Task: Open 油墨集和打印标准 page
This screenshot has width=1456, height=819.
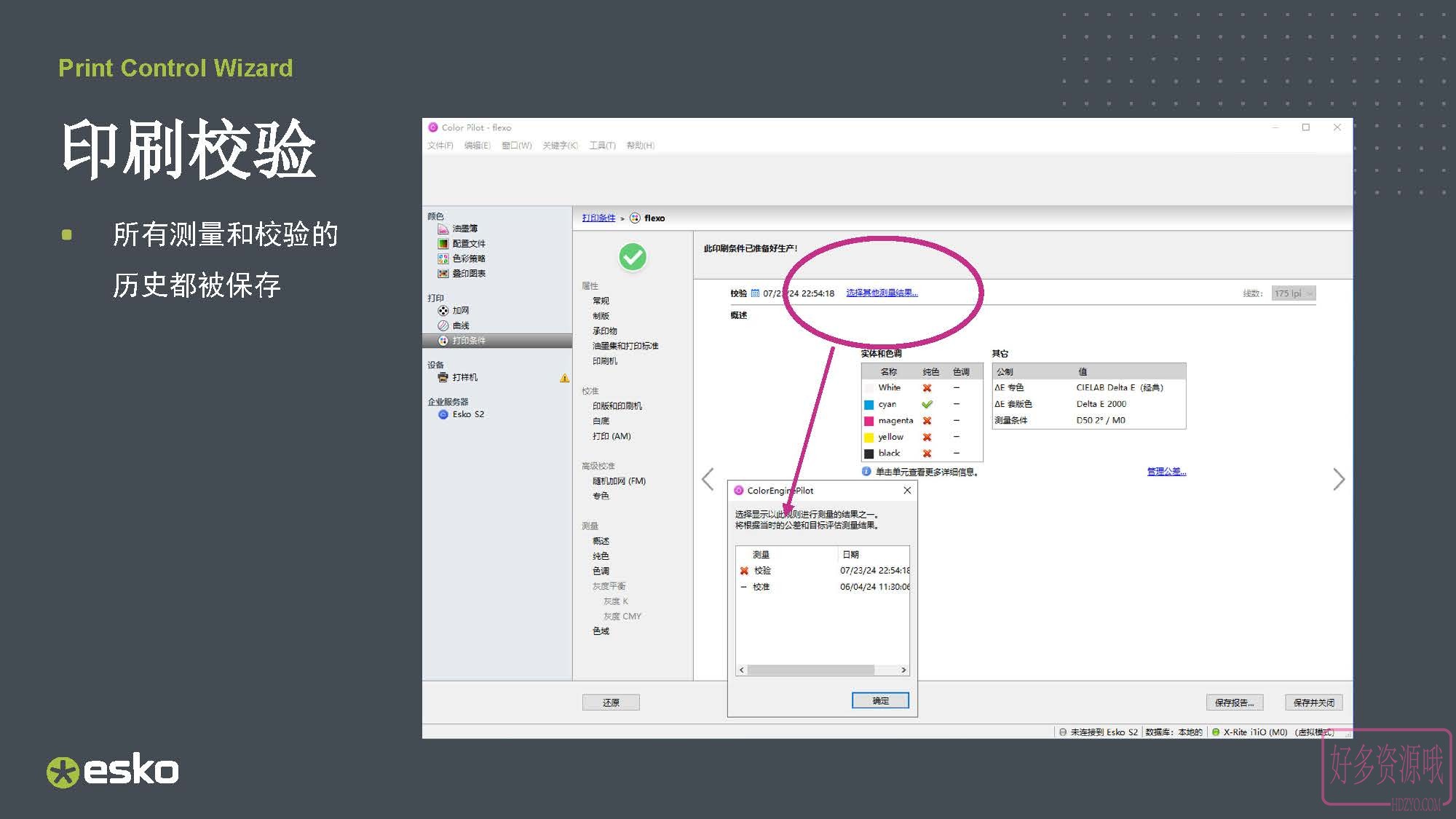Action: tap(625, 346)
